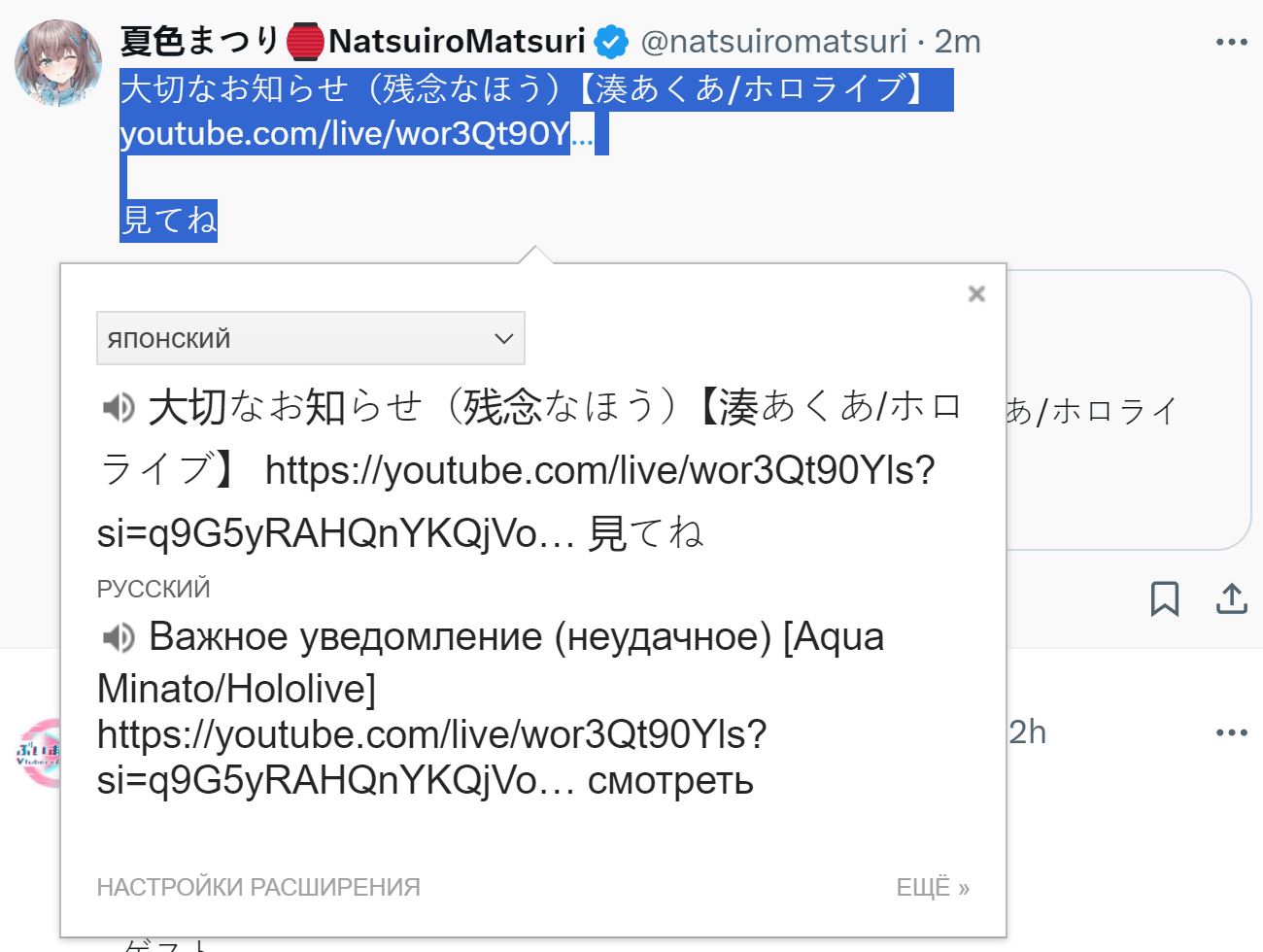Image resolution: width=1263 pixels, height=952 pixels.
Task: Click the 2h timestamp of the second tweet
Action: pyautogui.click(x=1027, y=731)
